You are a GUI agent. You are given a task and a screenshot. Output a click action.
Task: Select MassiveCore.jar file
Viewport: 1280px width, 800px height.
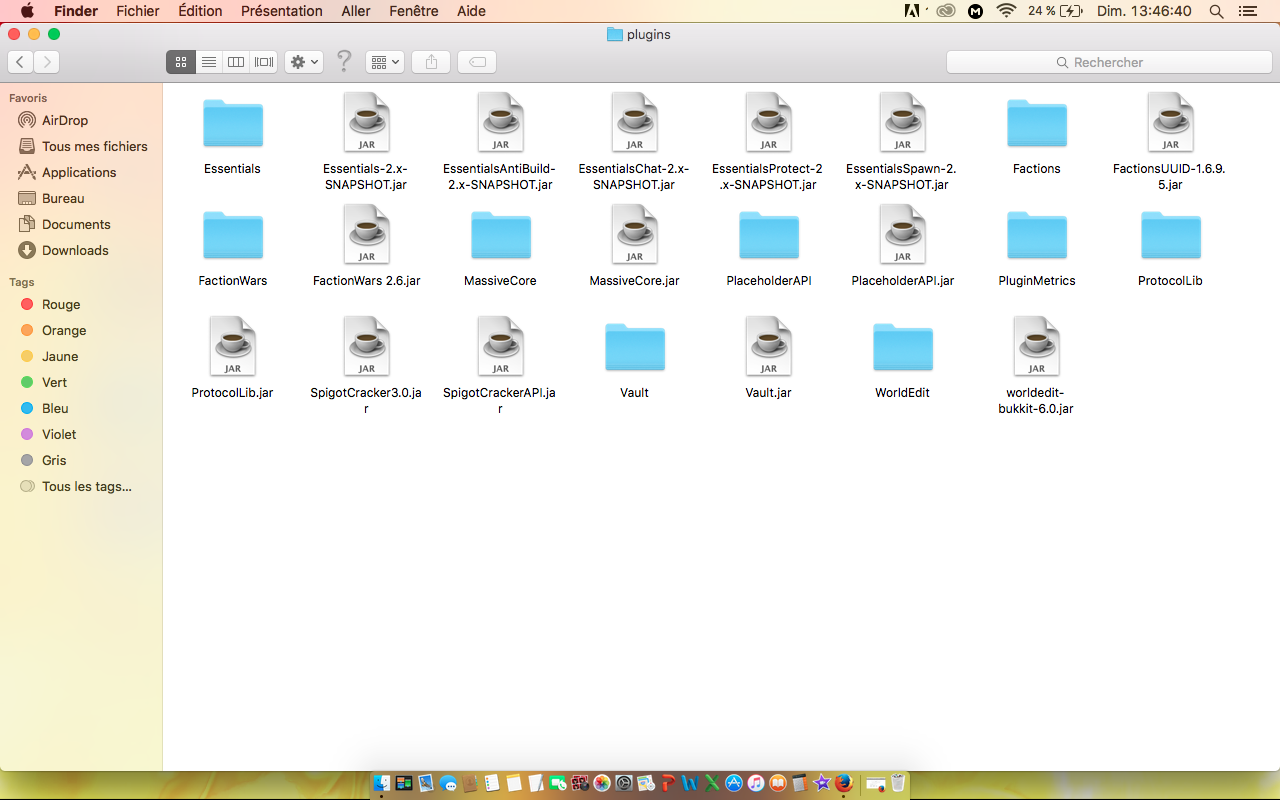click(634, 235)
